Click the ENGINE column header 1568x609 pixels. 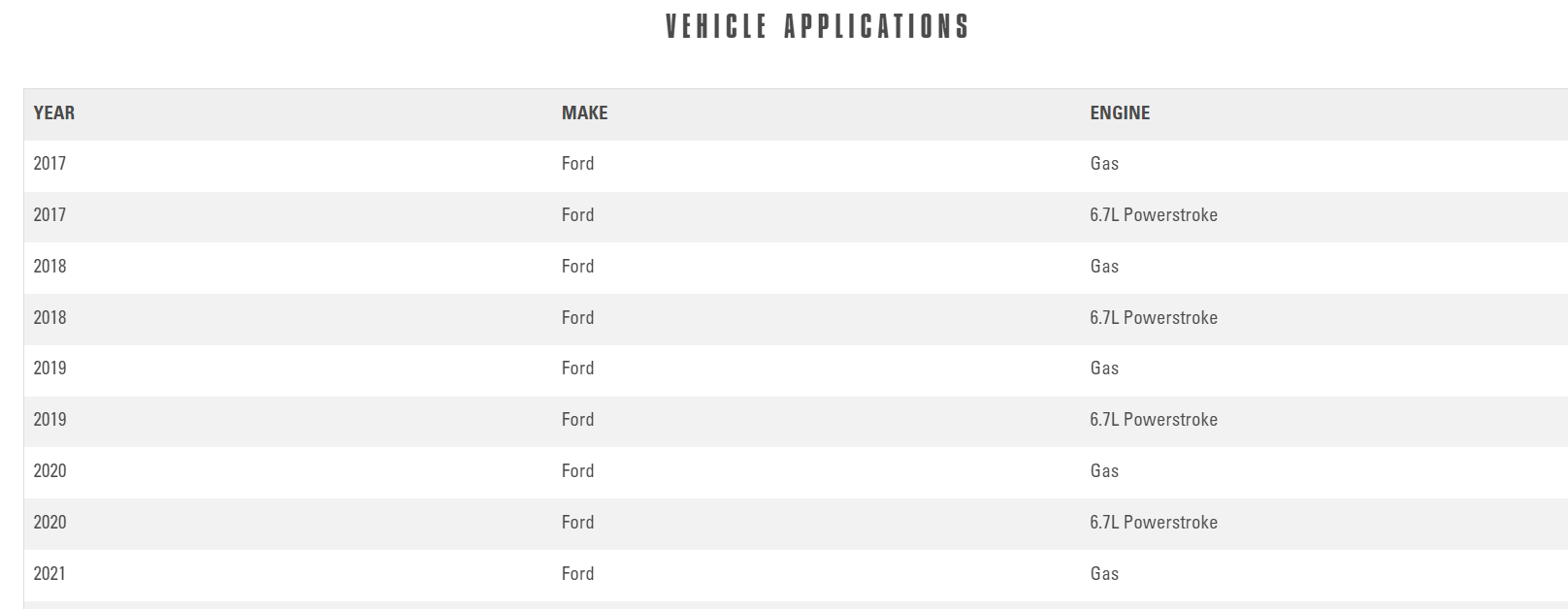pos(1120,113)
